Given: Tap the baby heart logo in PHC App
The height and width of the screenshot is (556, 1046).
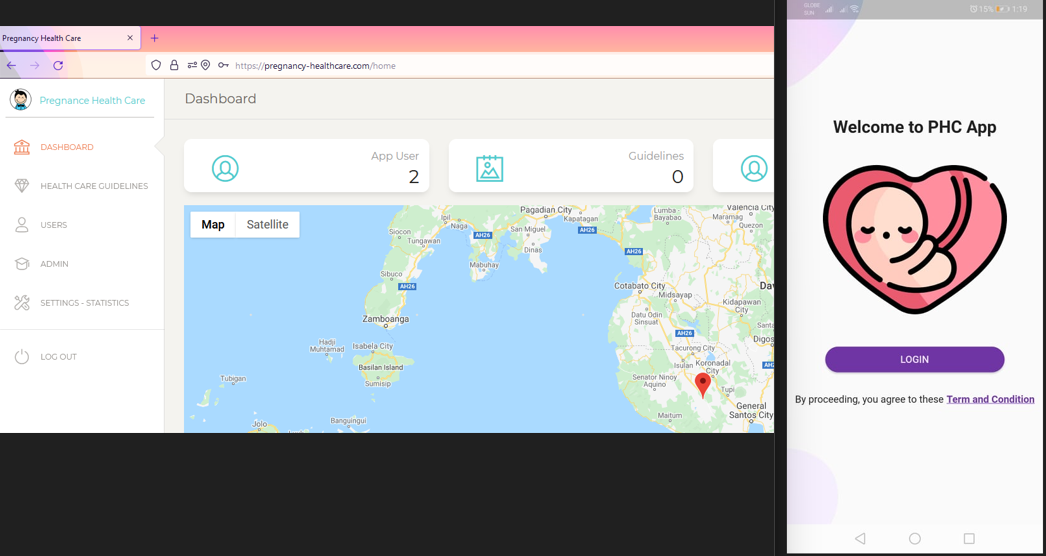Looking at the screenshot, I should tap(915, 239).
